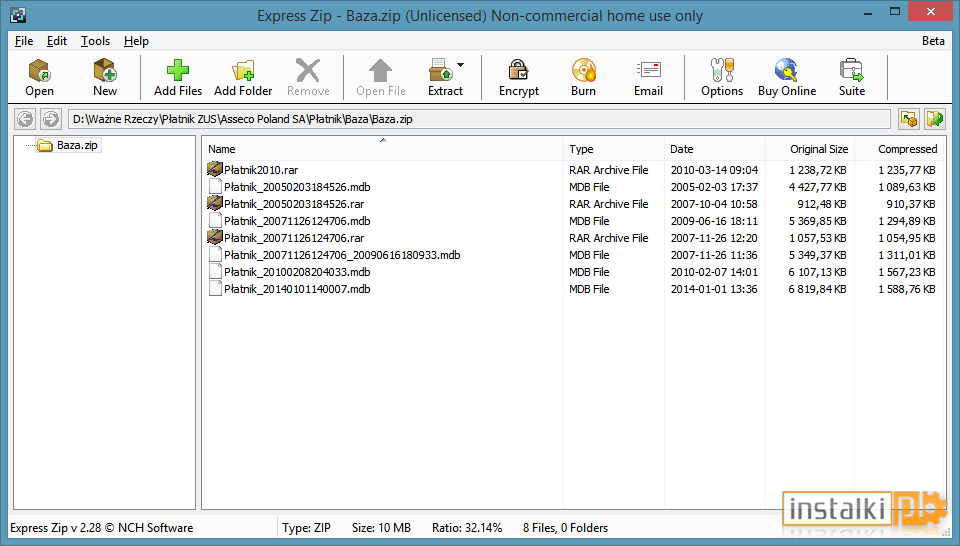Minimize the Express Zip window
960x546 pixels.
click(x=868, y=12)
